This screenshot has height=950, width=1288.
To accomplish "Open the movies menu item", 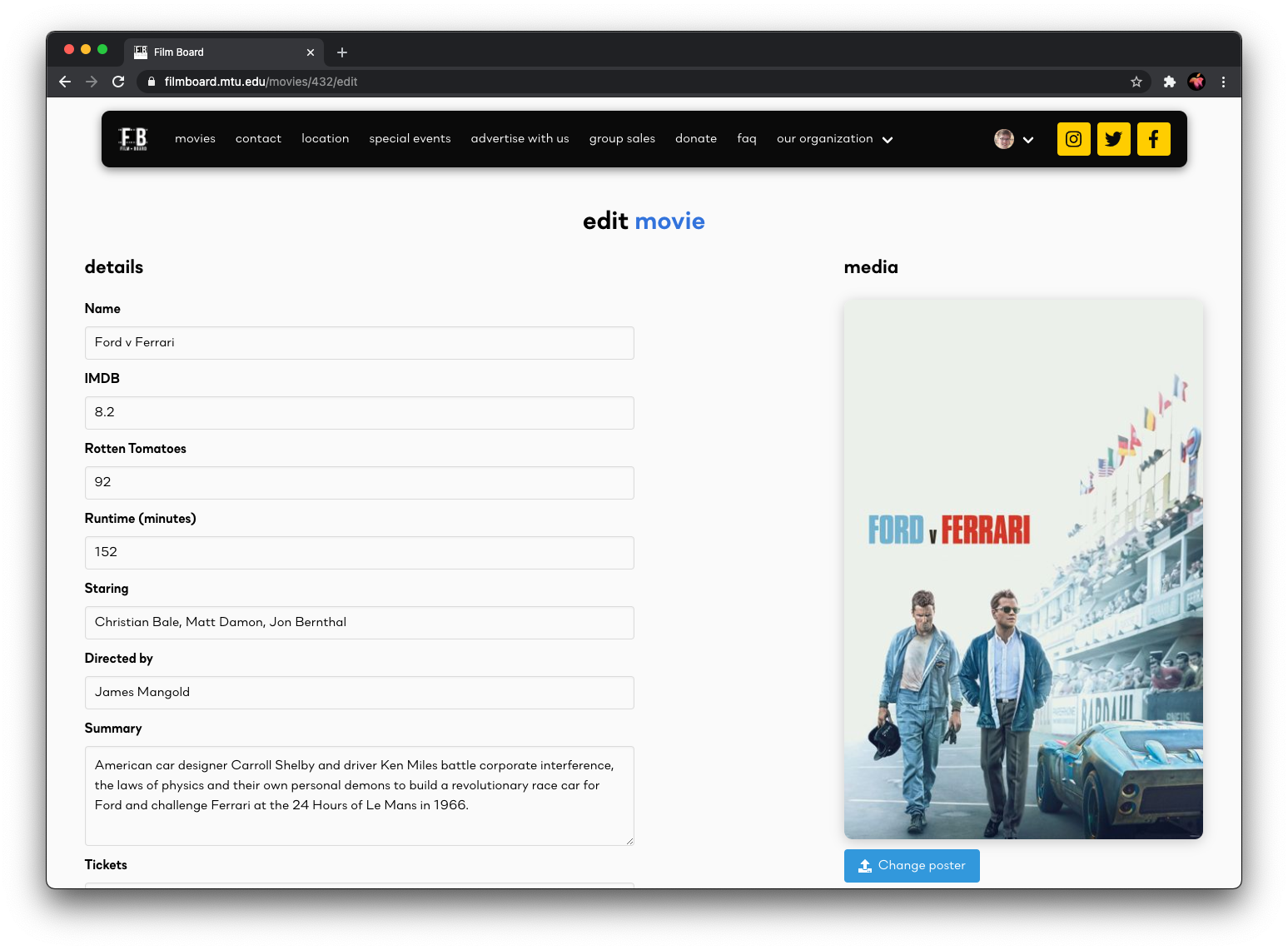I will click(195, 139).
